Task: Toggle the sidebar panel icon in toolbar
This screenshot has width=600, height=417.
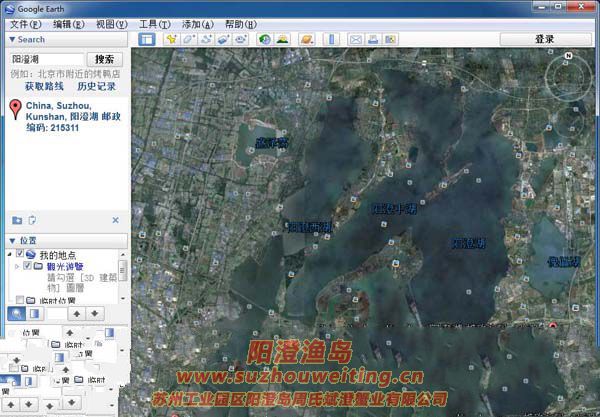Action: (147, 39)
